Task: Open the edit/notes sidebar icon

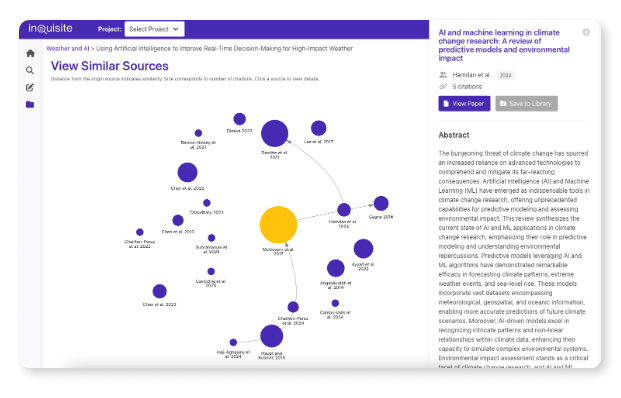Action: (x=30, y=88)
